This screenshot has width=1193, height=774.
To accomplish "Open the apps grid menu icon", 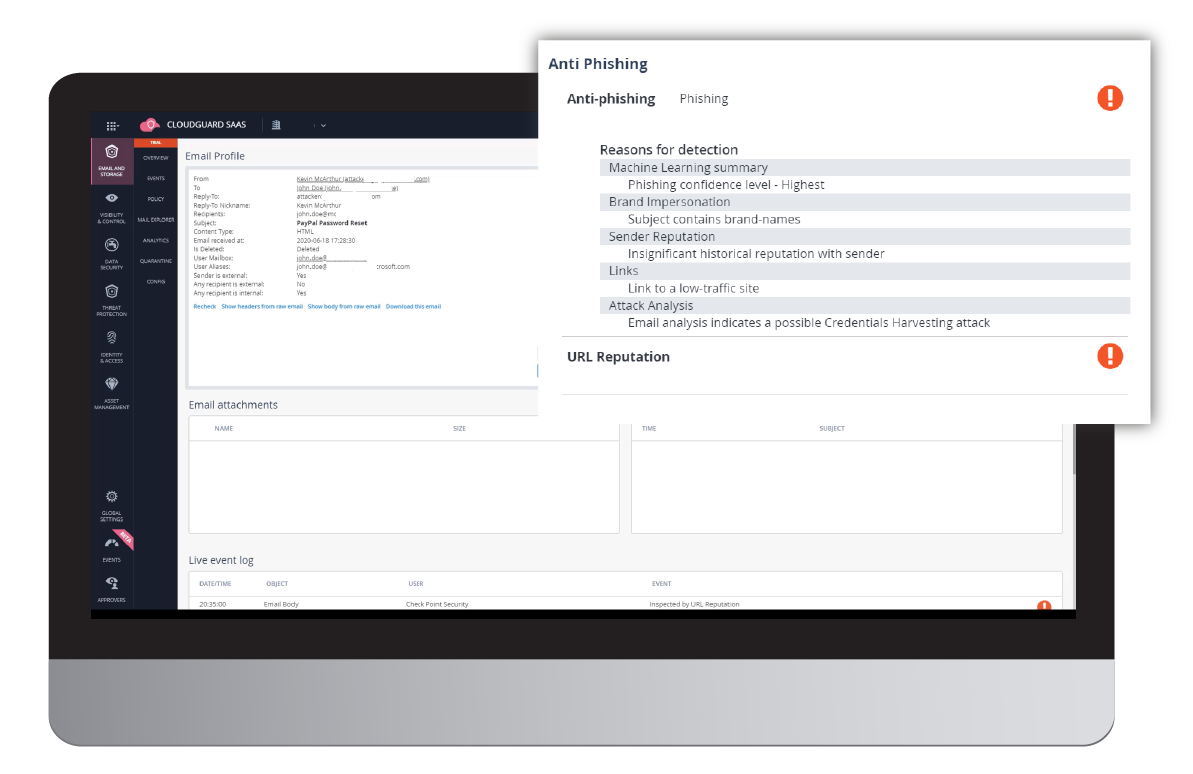I will pos(112,126).
